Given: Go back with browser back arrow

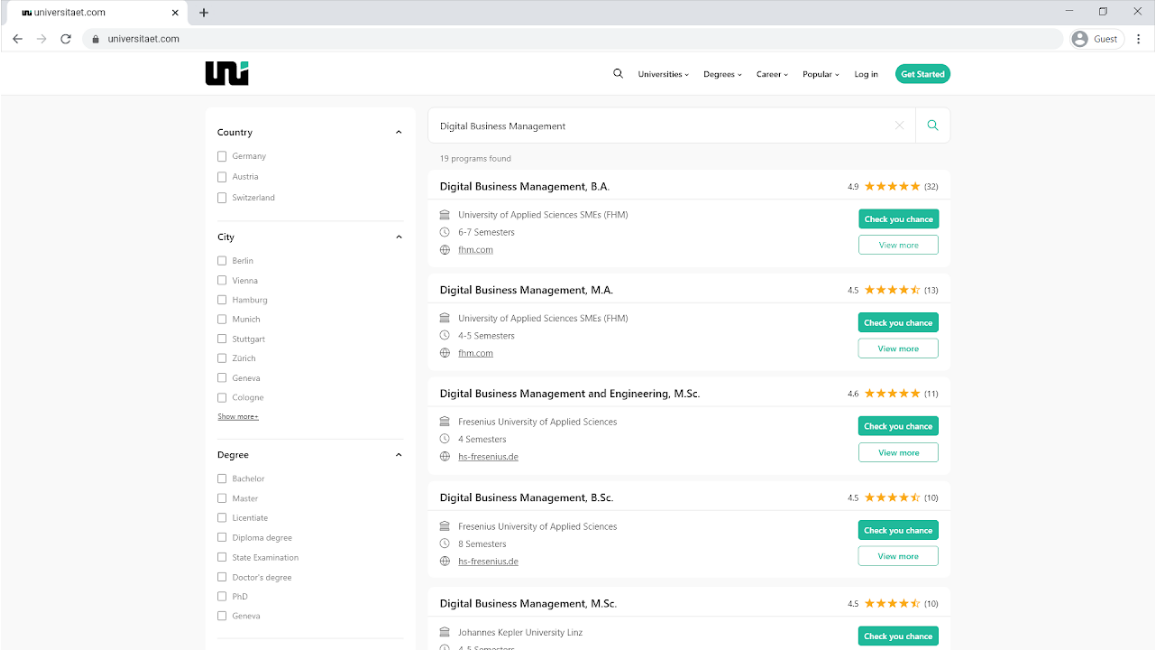Looking at the screenshot, I should [18, 39].
